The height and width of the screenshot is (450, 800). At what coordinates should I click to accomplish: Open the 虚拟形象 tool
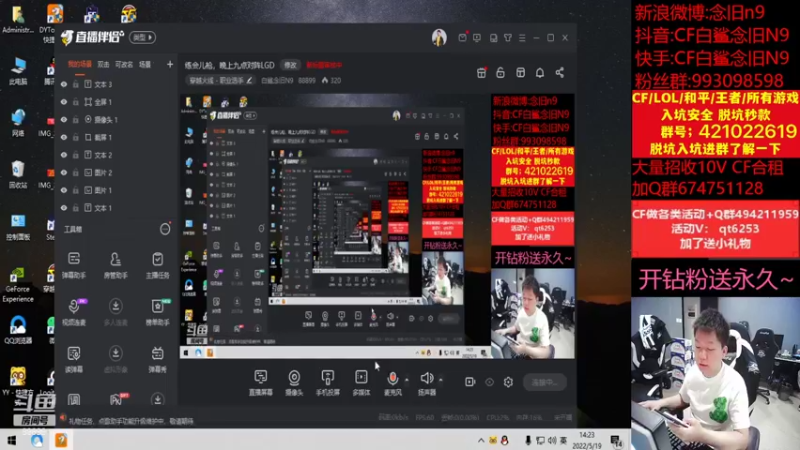click(x=116, y=358)
